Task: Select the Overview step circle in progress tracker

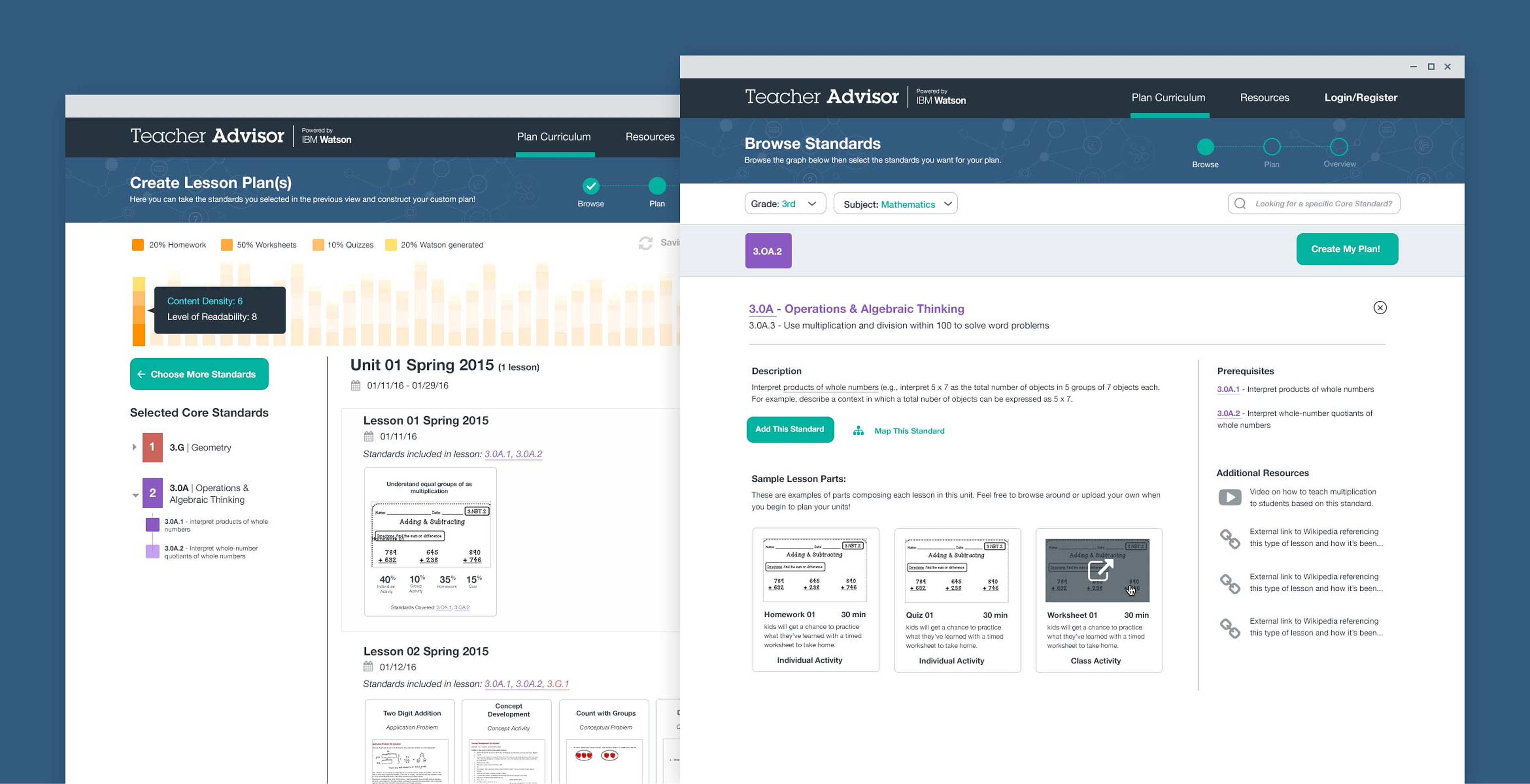Action: [1339, 147]
